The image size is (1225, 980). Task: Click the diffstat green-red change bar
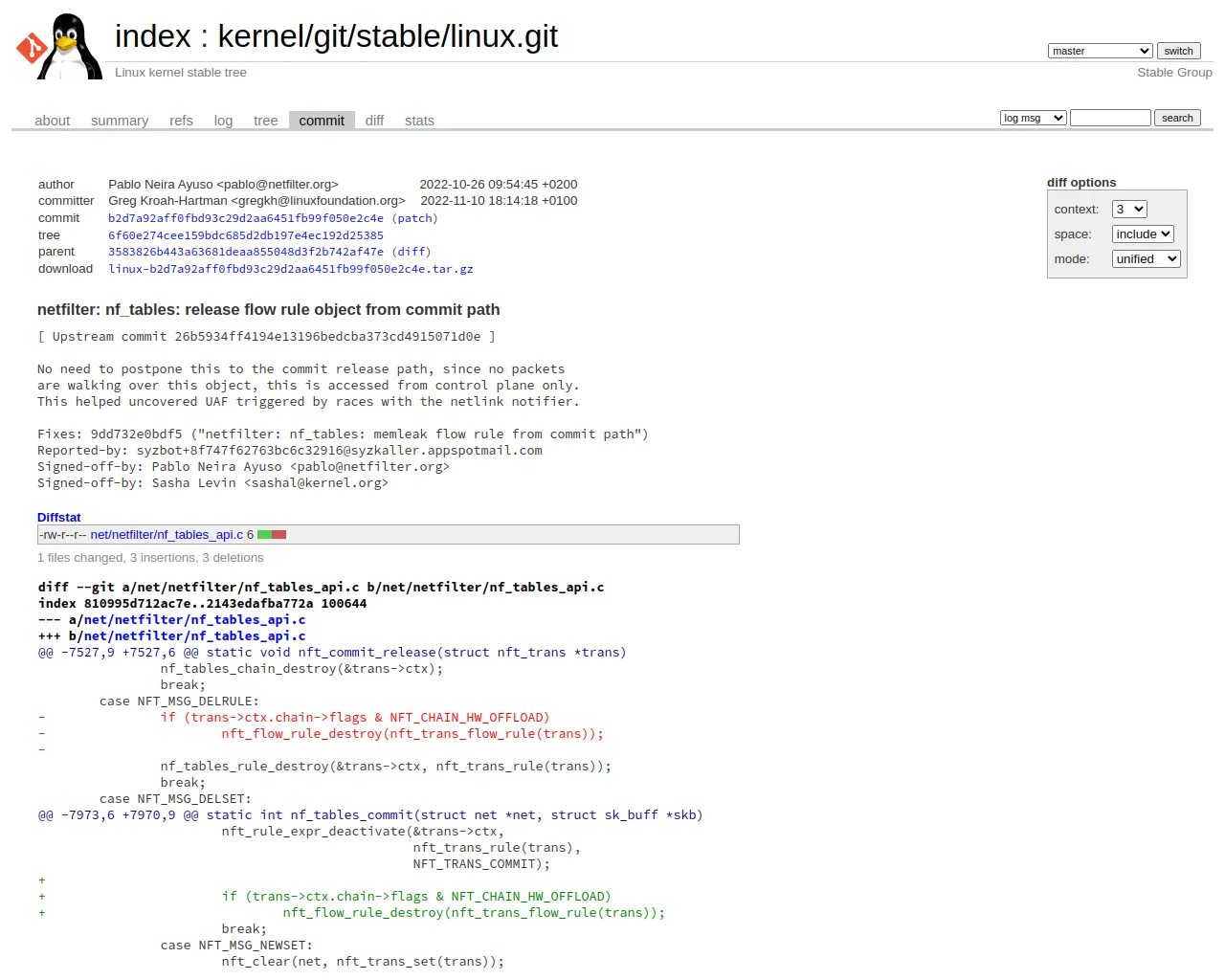pyautogui.click(x=272, y=535)
